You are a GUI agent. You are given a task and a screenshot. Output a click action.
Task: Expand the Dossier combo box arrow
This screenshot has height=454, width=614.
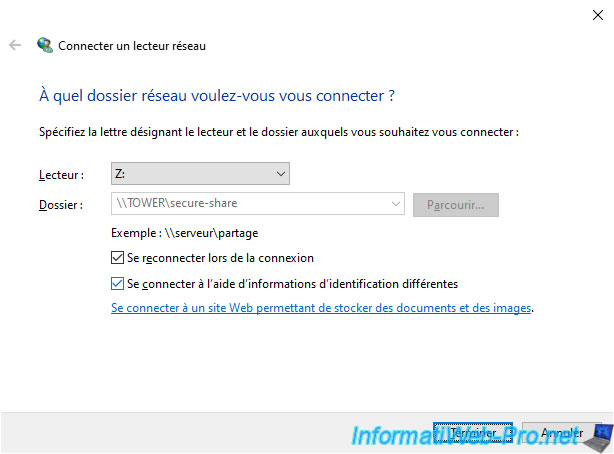[396, 205]
